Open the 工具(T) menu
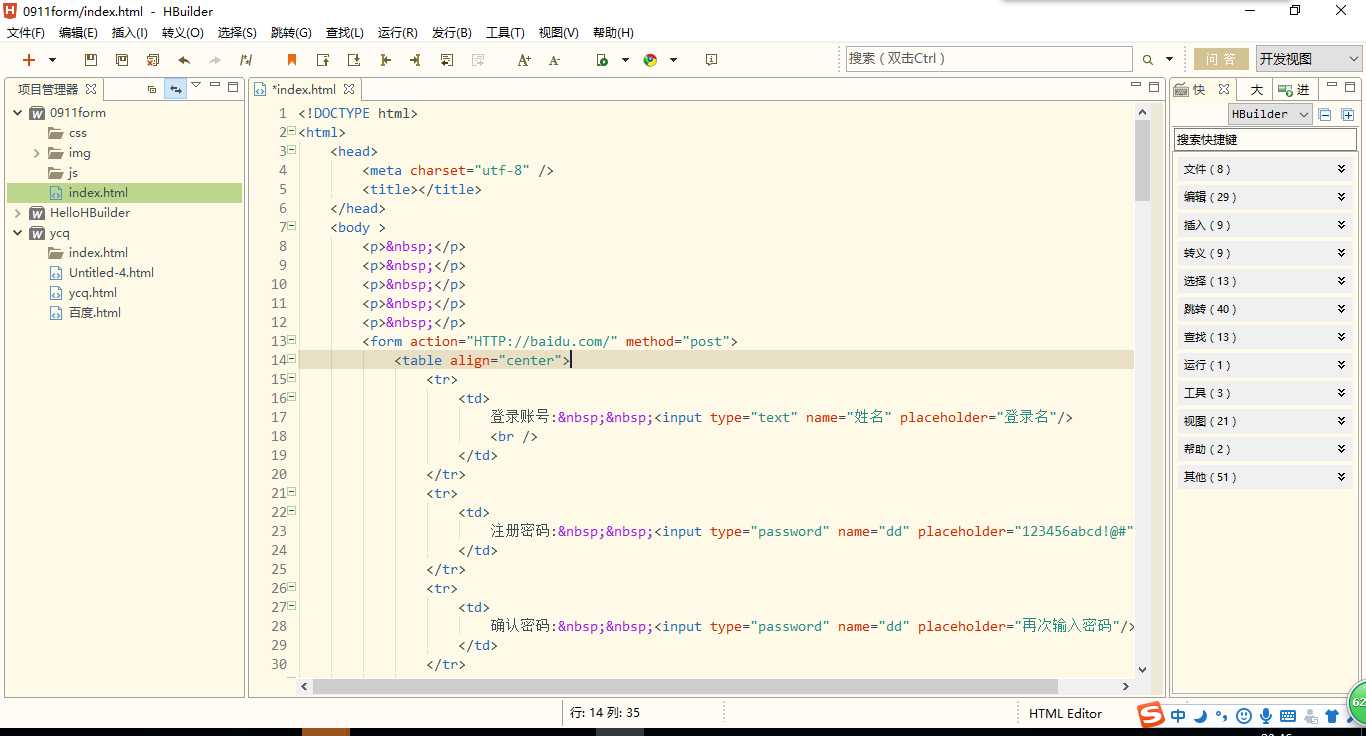 tap(505, 33)
